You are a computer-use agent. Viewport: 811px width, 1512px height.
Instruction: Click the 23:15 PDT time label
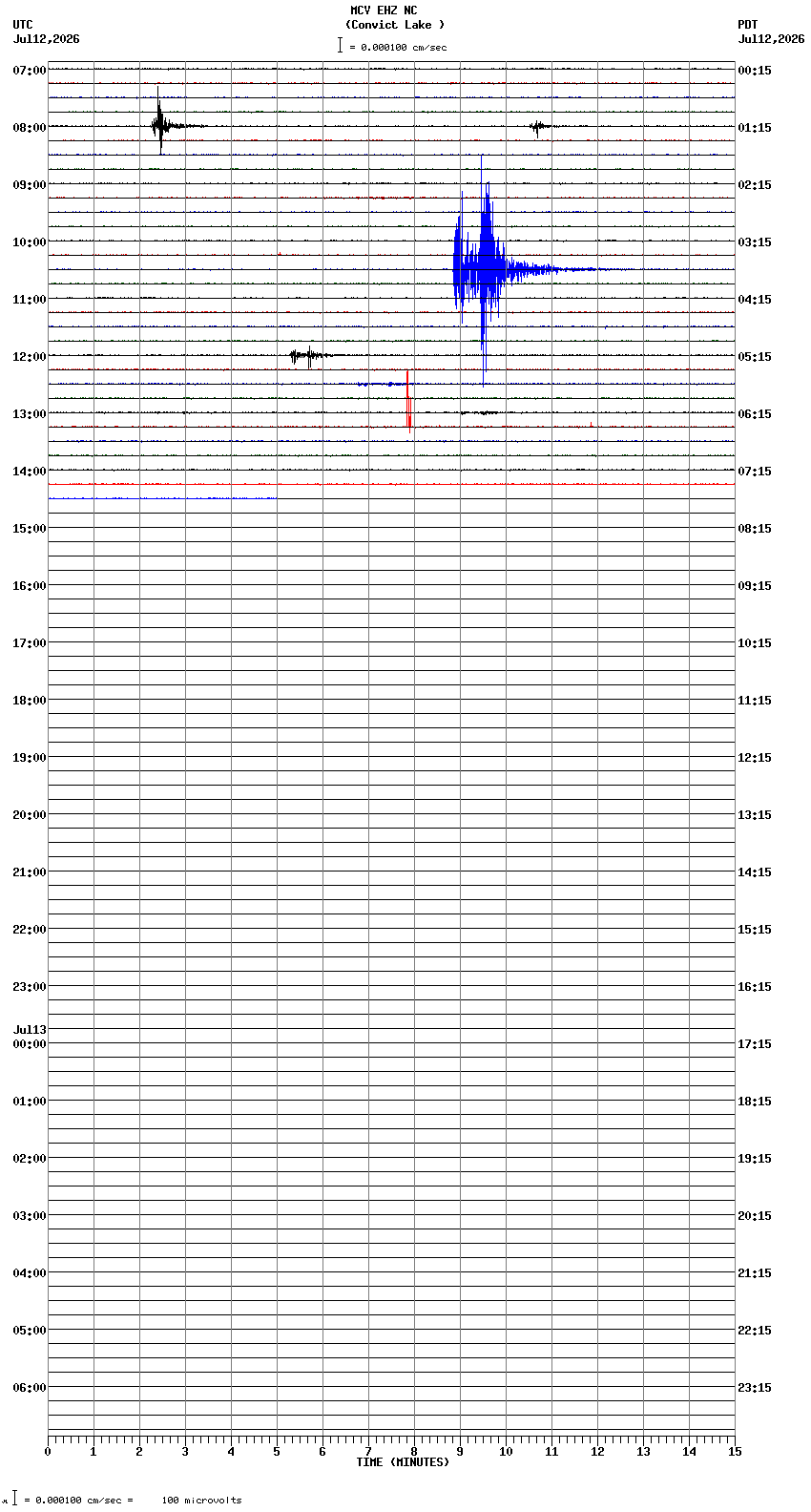(755, 1388)
